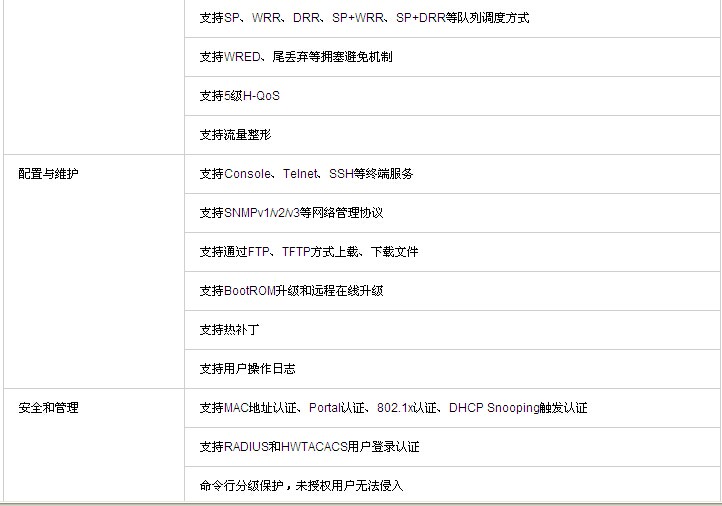Click the 配置与维护 category cell

click(48, 174)
